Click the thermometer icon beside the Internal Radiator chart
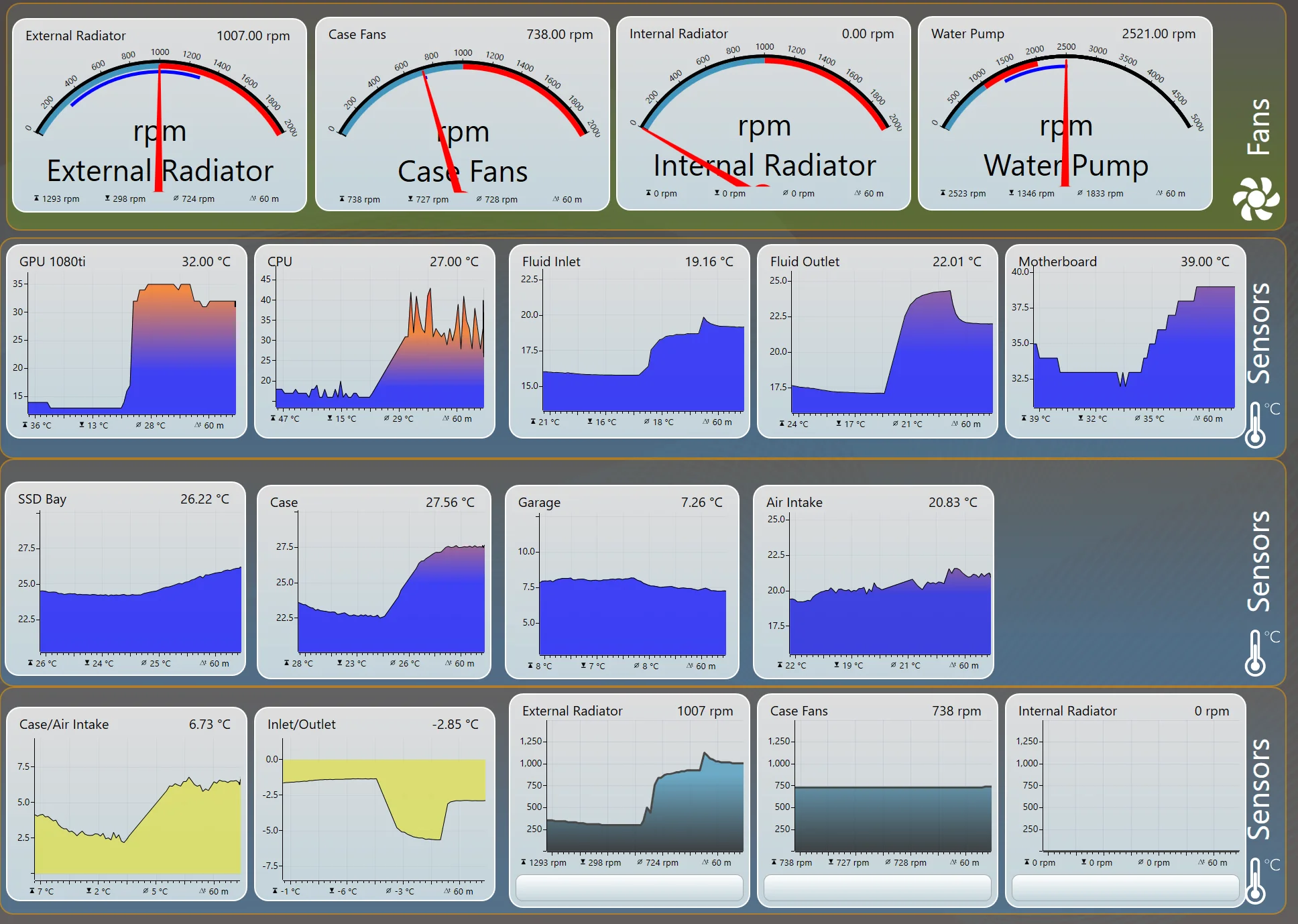The image size is (1298, 924). coord(1256,881)
